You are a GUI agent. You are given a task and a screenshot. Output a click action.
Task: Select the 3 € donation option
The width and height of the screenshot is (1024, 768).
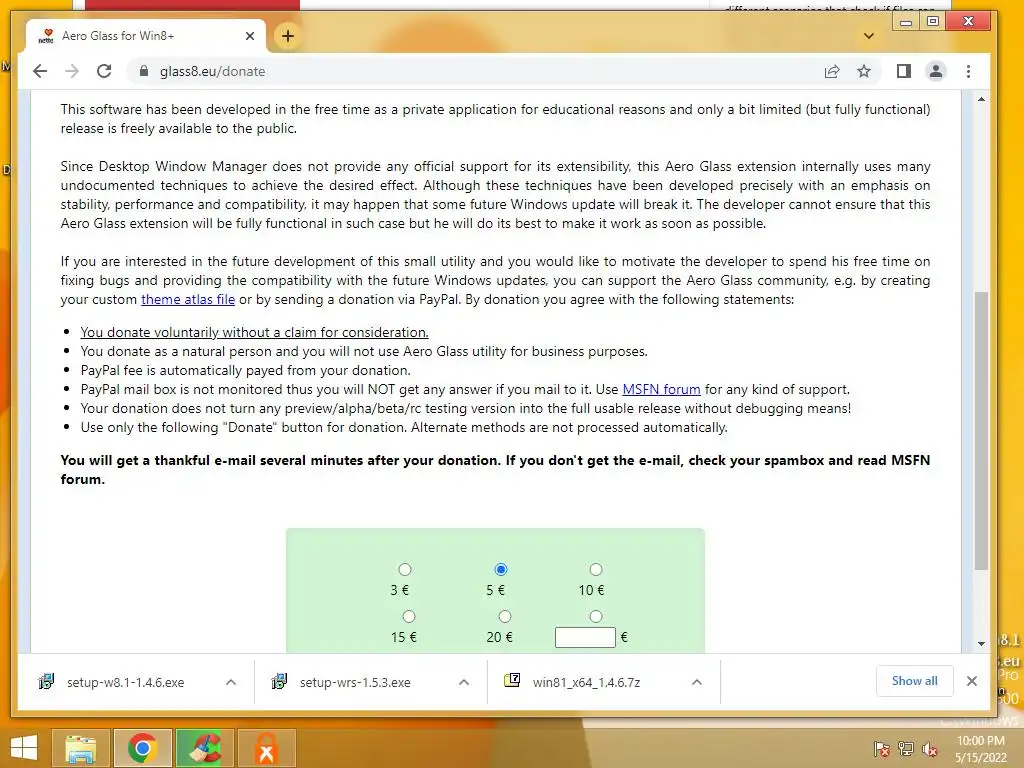click(405, 569)
